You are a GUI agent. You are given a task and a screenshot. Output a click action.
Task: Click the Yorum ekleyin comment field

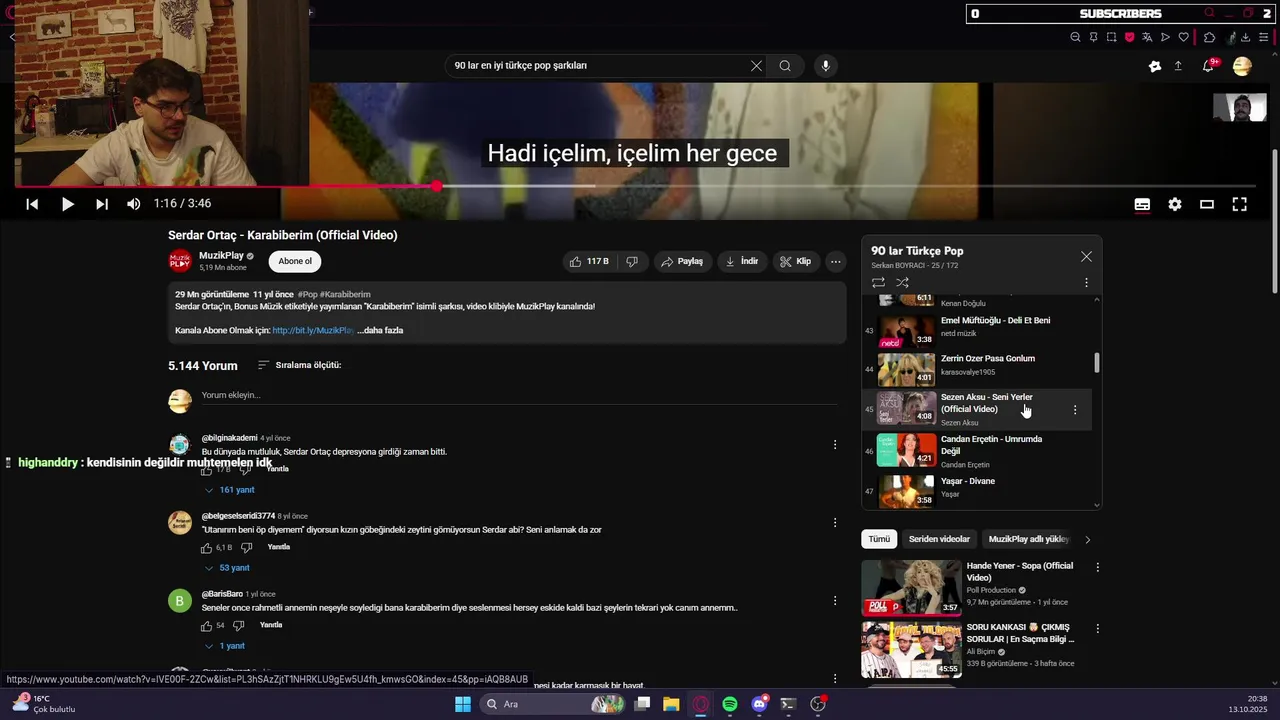(520, 396)
